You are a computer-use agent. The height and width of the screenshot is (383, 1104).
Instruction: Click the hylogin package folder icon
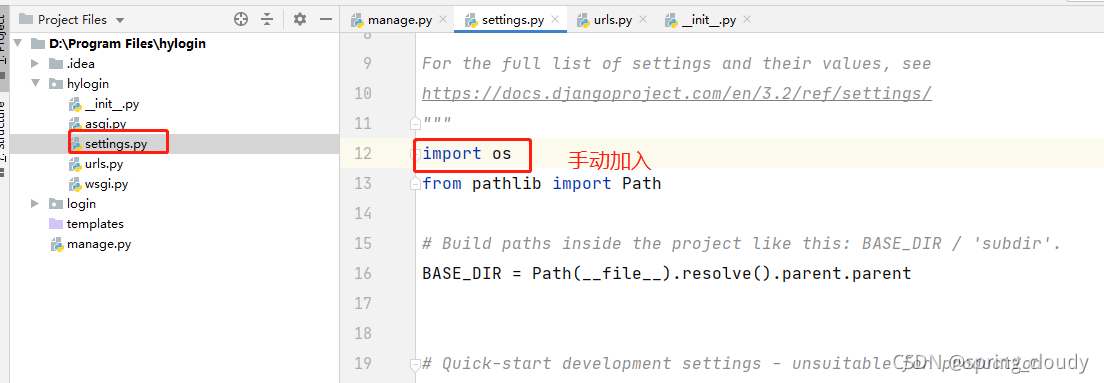[56, 84]
